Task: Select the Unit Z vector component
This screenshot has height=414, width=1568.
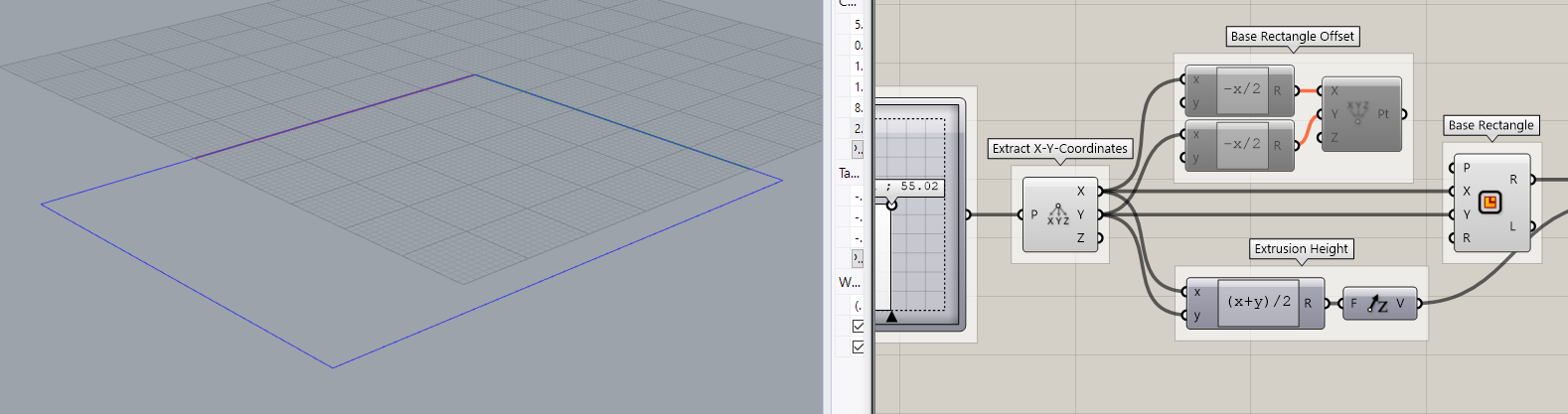Action: 1377,304
